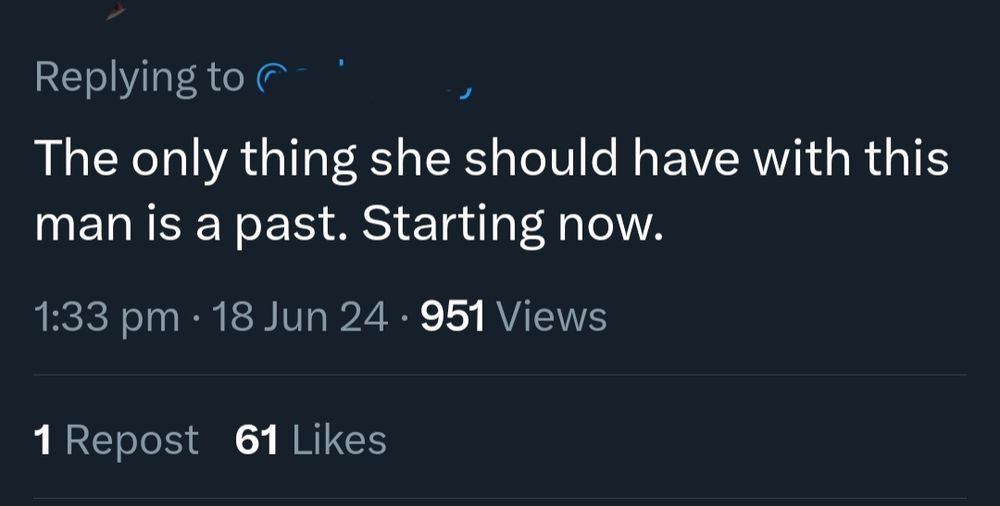The image size is (1000, 506).
Task: Click the "Replying to" label
Action: tap(138, 78)
